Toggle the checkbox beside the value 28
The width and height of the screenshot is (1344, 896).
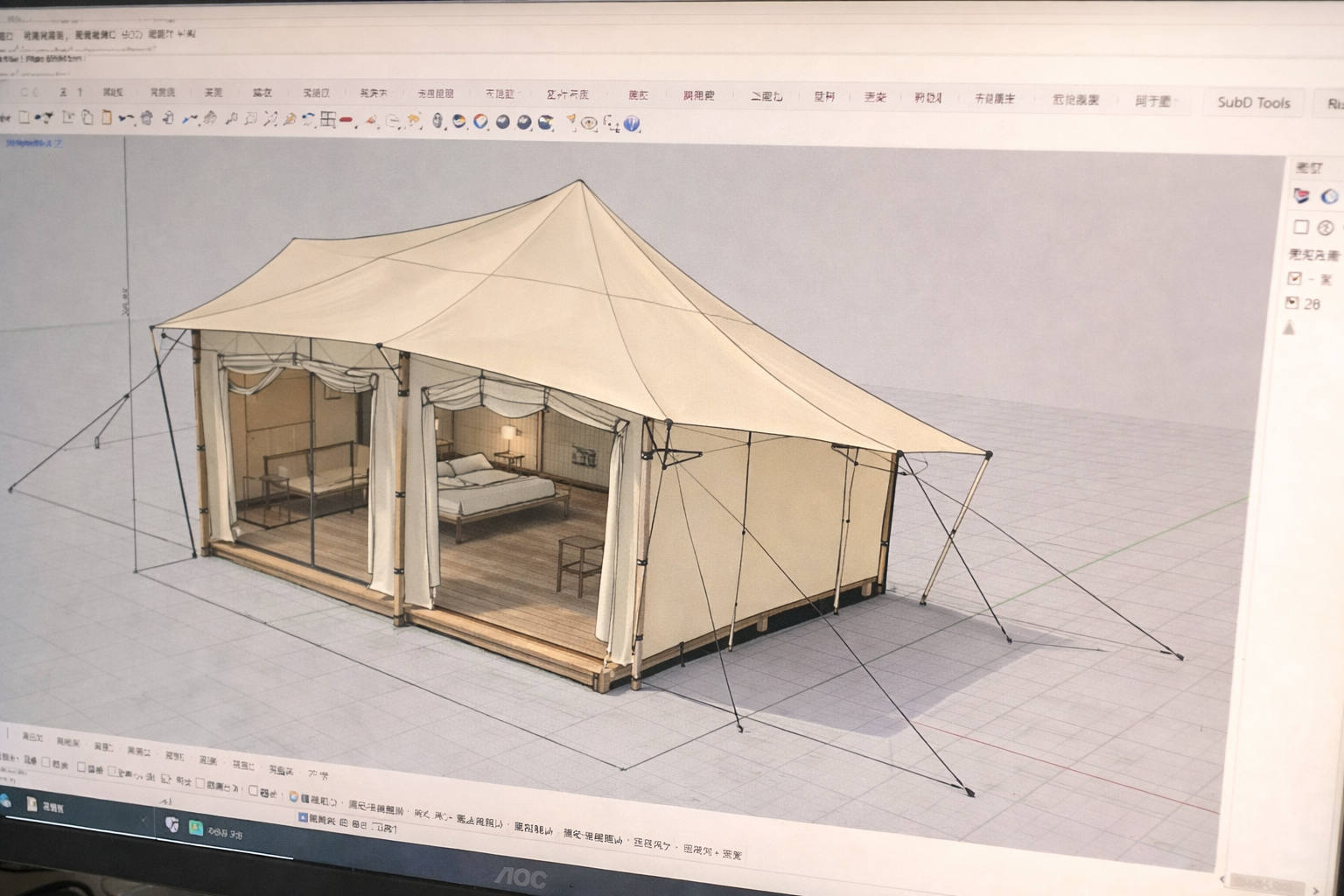coord(1291,303)
